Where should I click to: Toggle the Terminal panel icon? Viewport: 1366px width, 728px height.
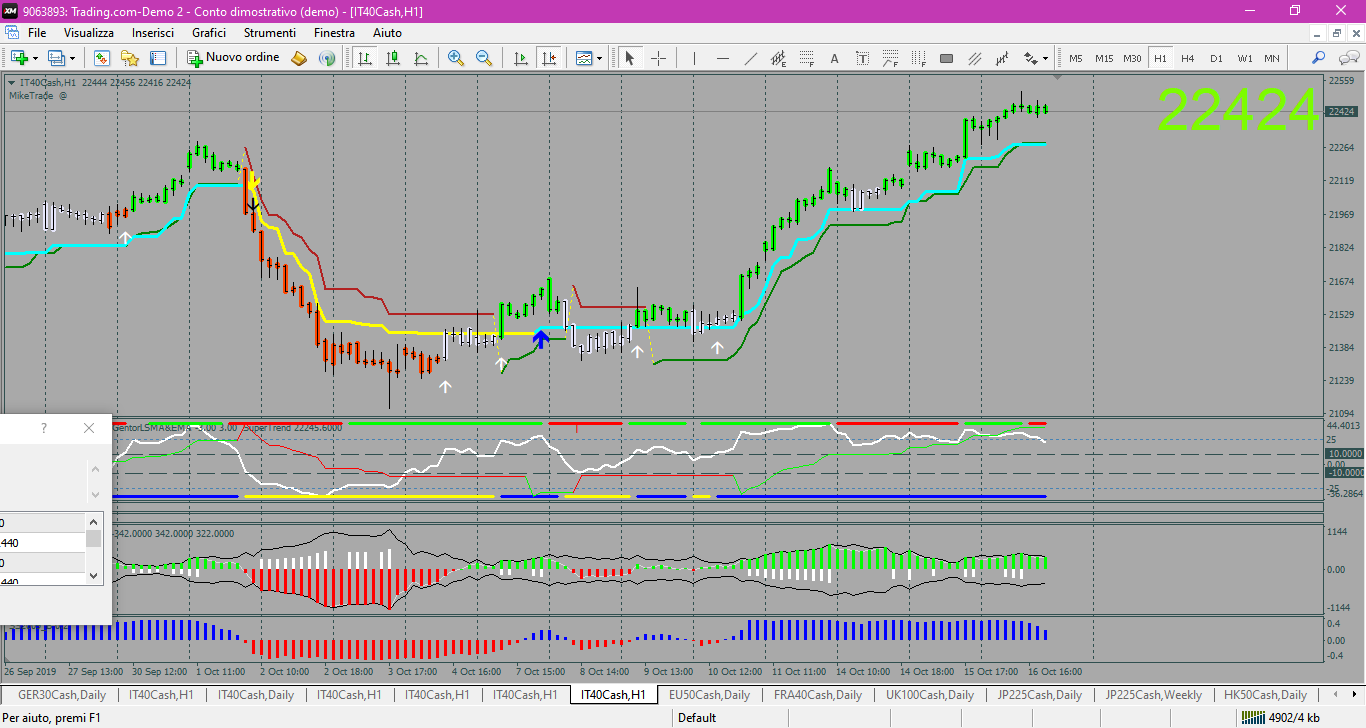point(158,58)
